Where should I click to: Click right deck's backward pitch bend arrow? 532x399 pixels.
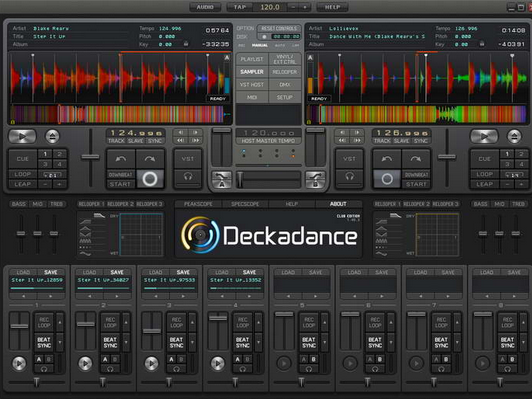pos(387,159)
